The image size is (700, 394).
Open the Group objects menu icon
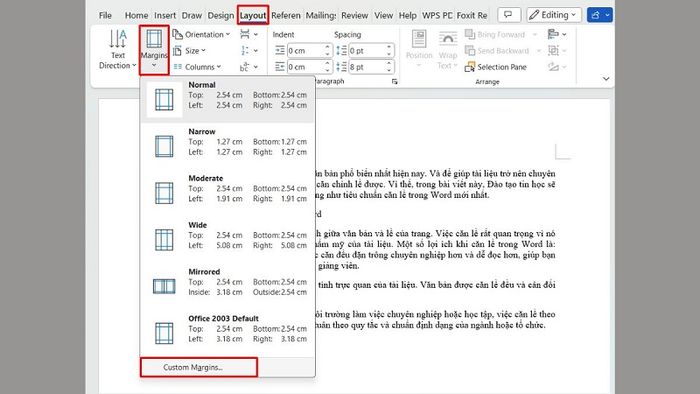[557, 51]
